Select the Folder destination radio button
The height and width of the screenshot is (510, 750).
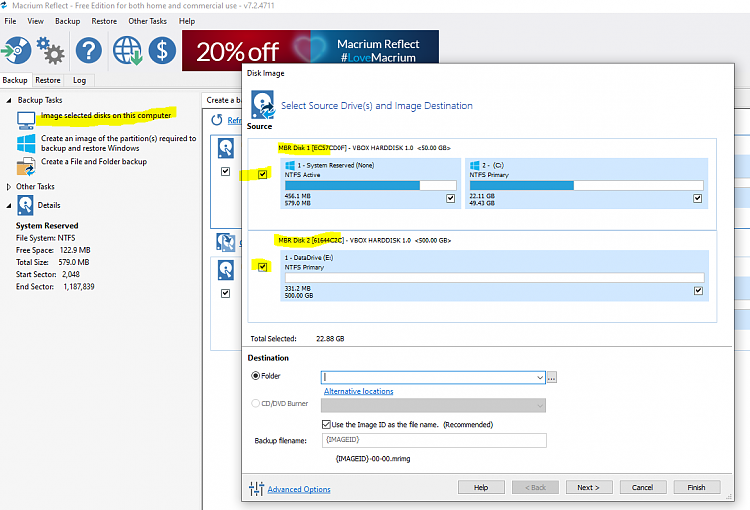coord(255,376)
